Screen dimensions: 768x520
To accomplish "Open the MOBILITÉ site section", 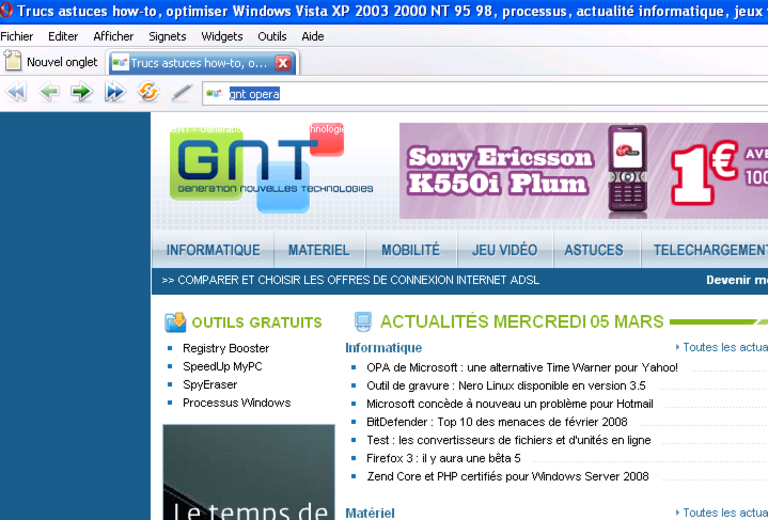I will pos(410,250).
